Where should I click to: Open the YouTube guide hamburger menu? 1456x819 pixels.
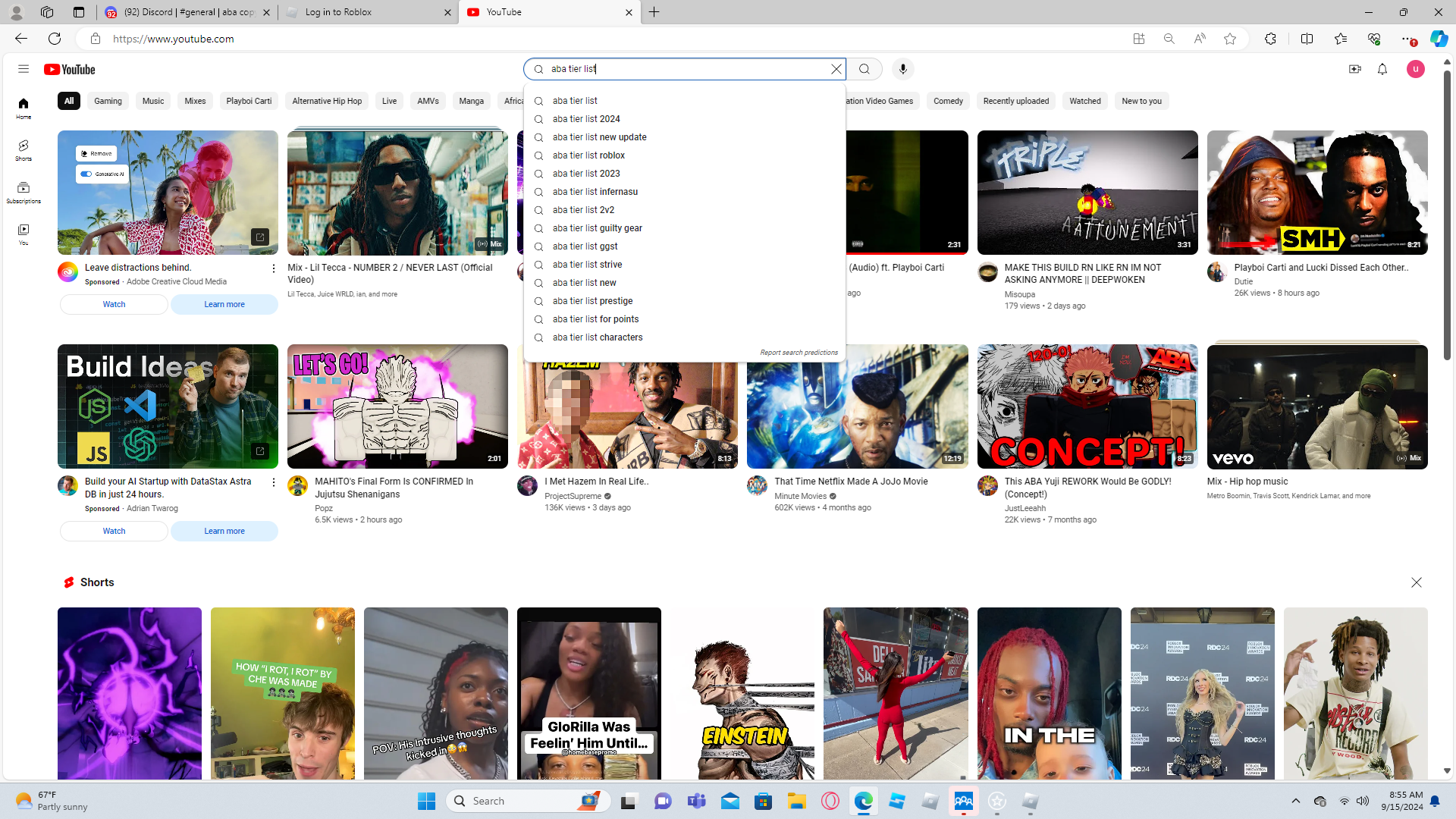coord(24,69)
